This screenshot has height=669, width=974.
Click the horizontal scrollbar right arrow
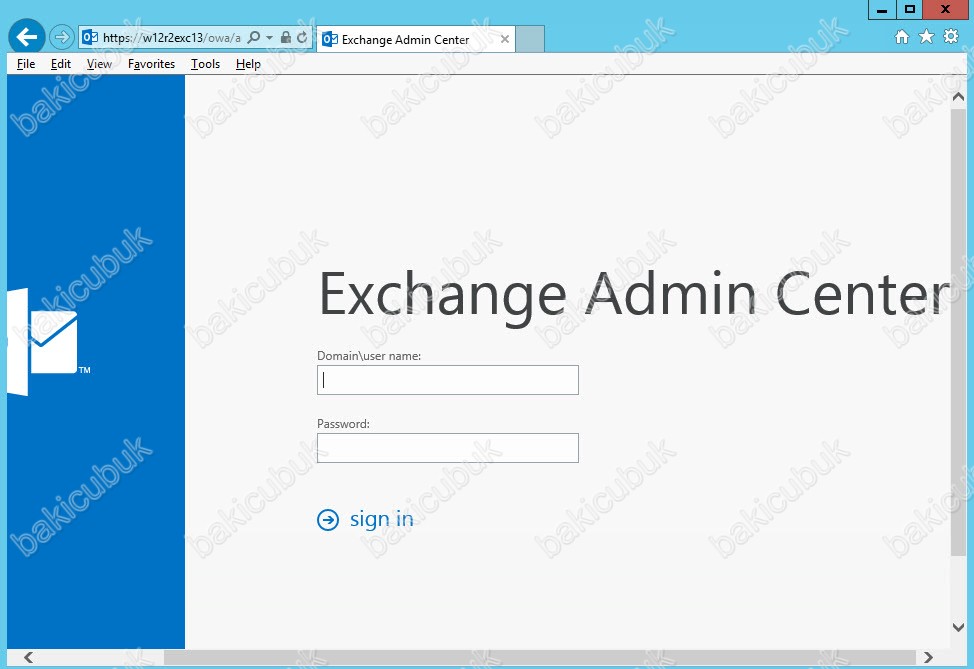point(928,657)
